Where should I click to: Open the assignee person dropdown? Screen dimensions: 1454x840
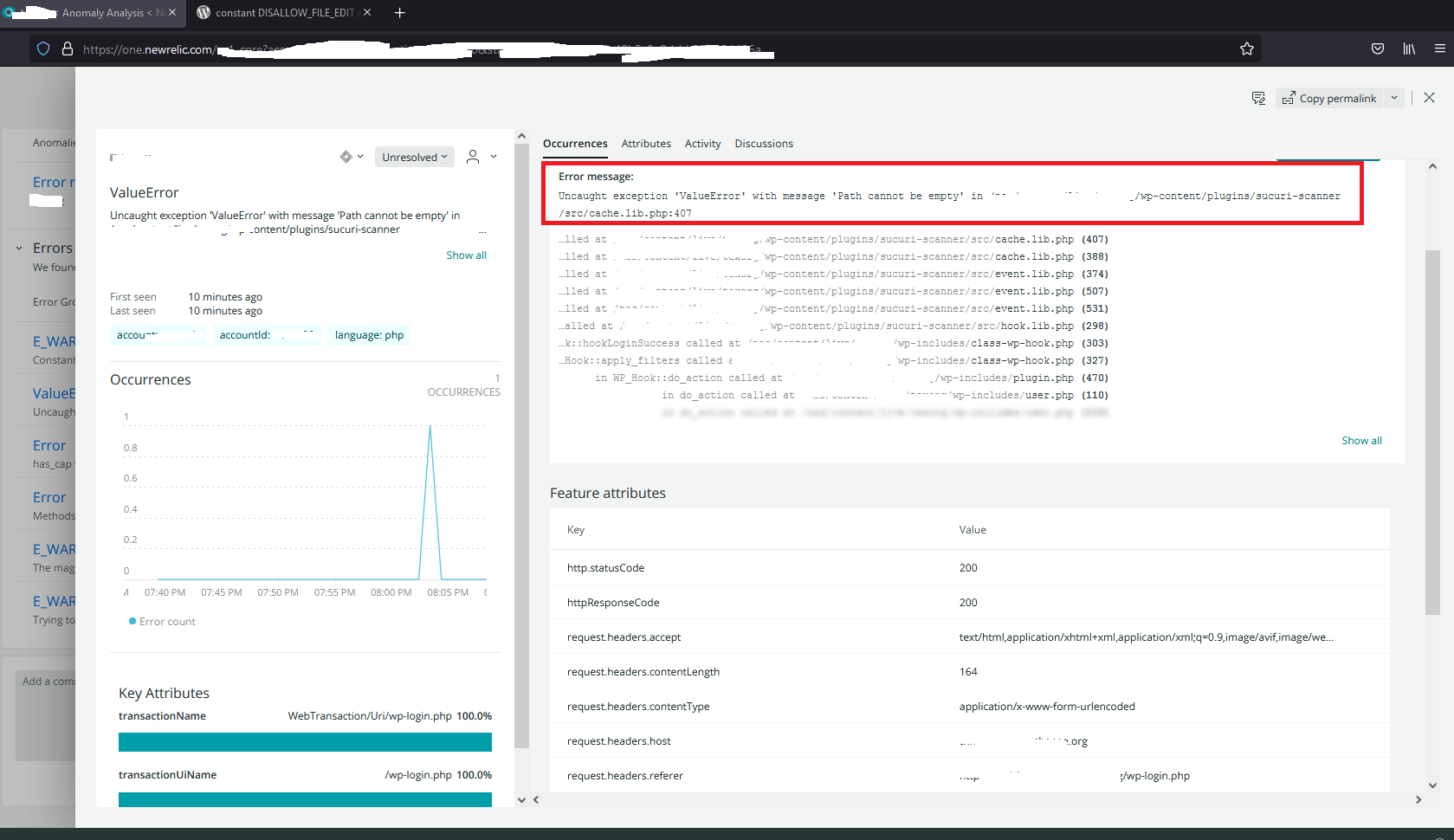click(481, 157)
